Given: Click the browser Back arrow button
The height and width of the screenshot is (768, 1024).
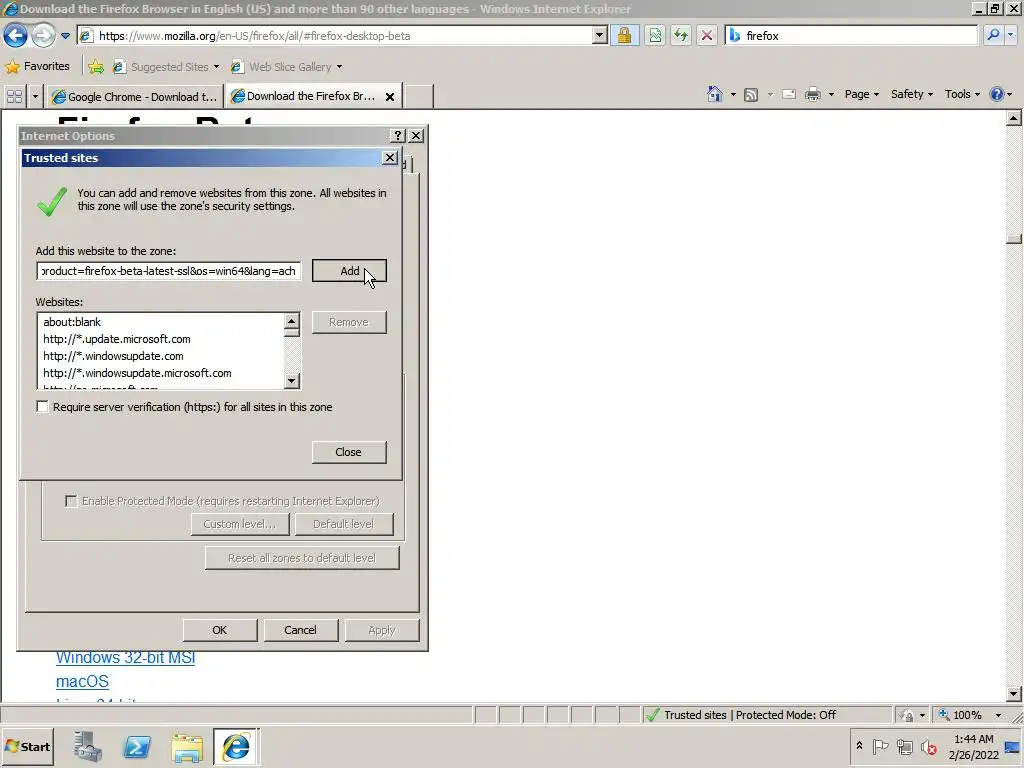Looking at the screenshot, I should pos(15,35).
